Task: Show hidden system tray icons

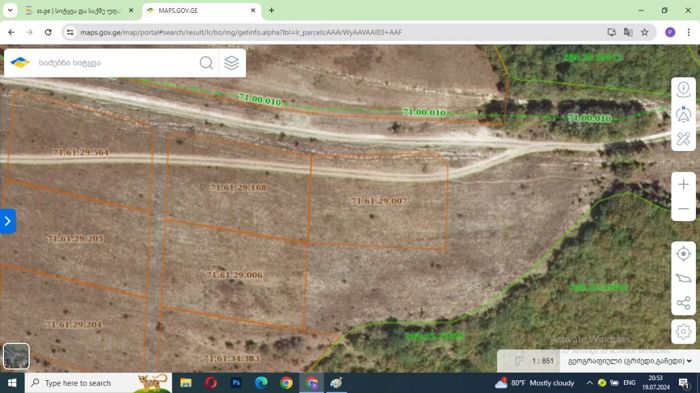Action: [589, 383]
